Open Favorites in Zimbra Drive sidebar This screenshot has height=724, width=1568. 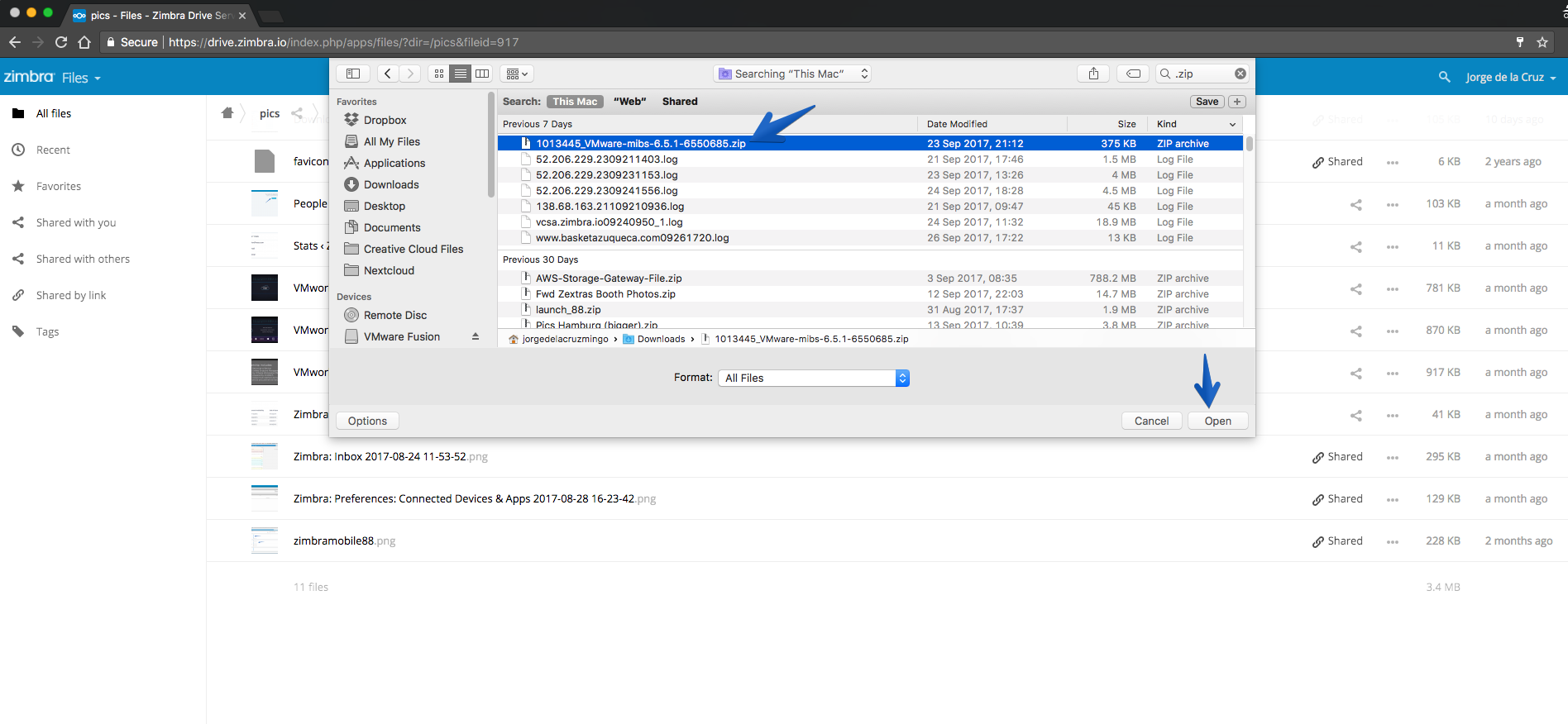click(x=59, y=186)
